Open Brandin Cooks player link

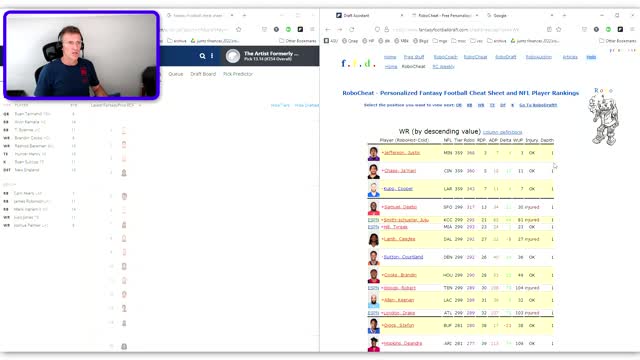click(x=400, y=275)
